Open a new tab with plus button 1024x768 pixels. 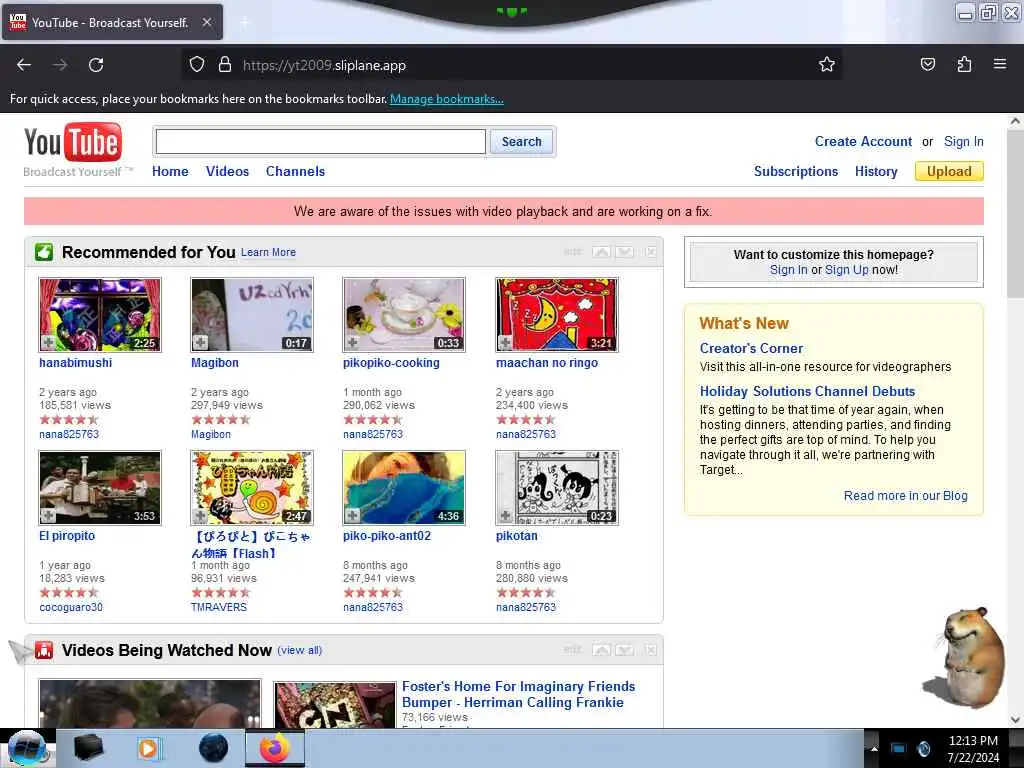pos(244,23)
